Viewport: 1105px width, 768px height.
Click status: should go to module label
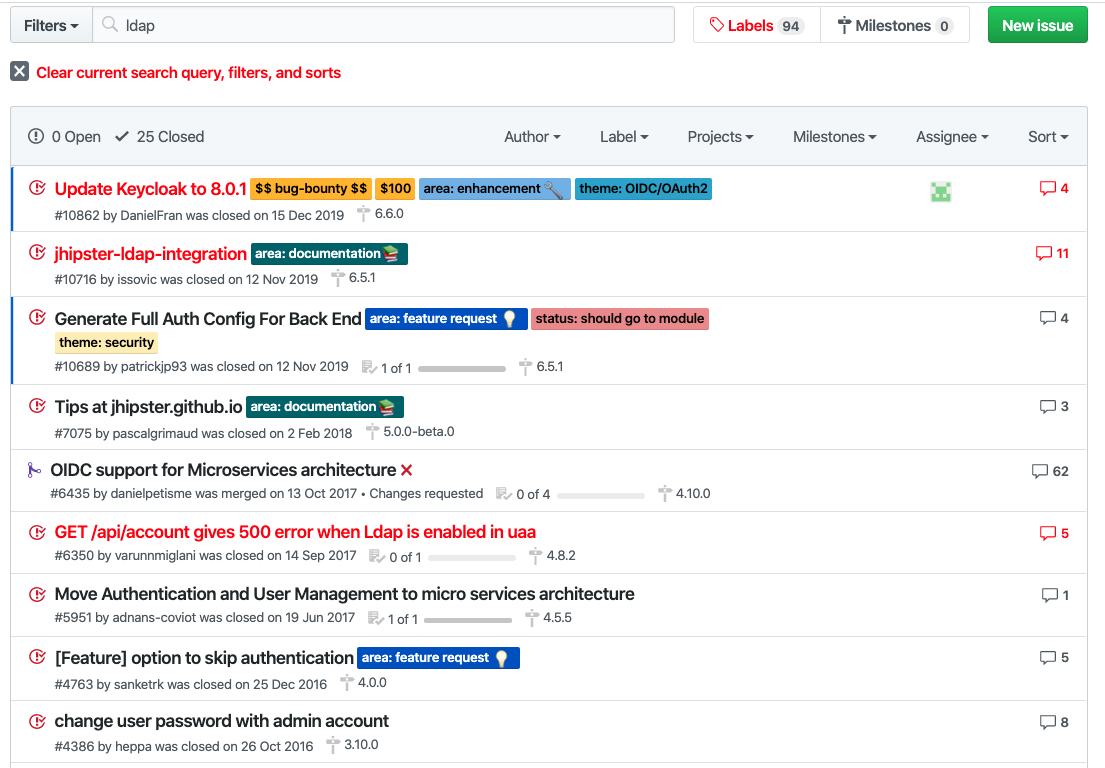619,318
